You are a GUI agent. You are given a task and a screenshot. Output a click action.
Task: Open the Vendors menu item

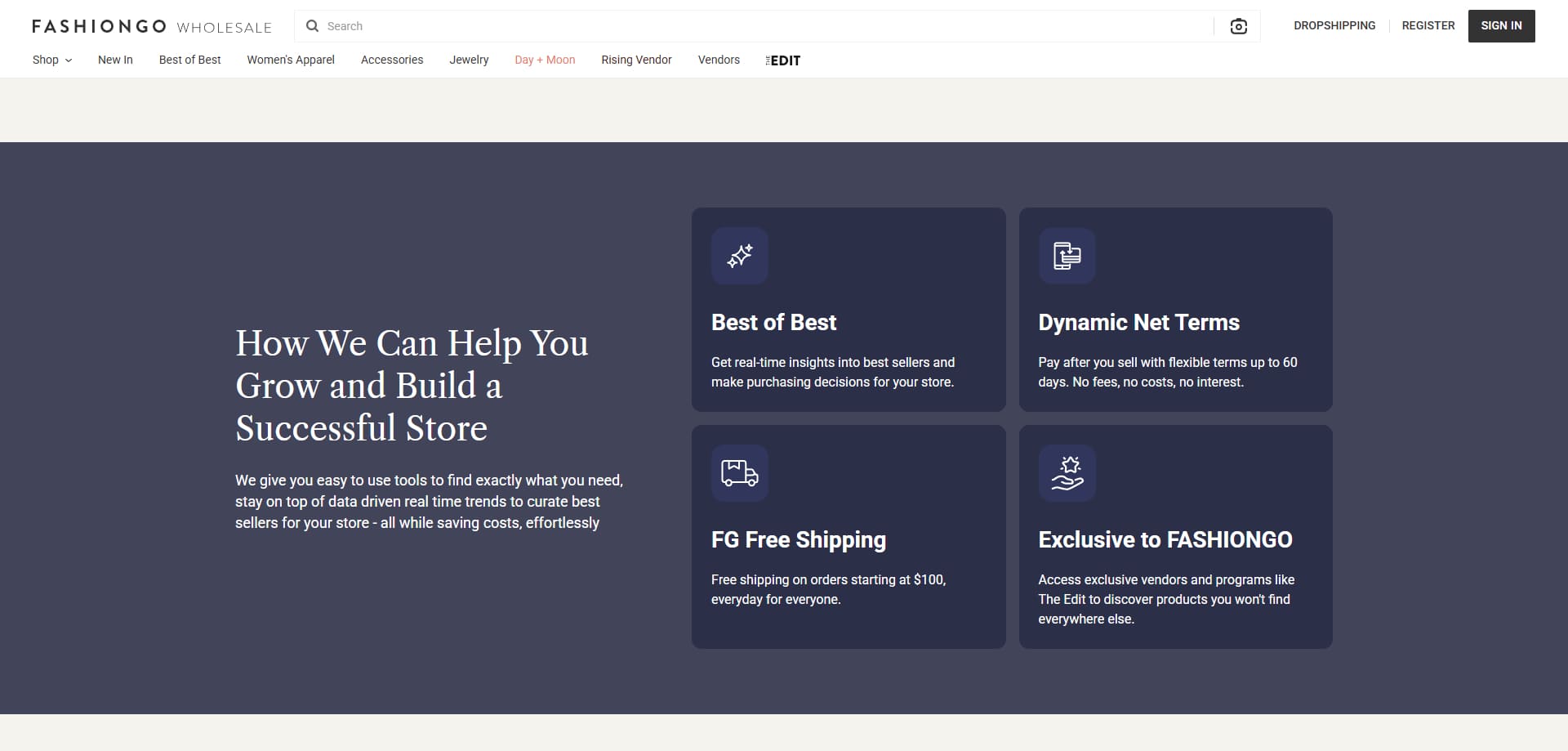719,60
